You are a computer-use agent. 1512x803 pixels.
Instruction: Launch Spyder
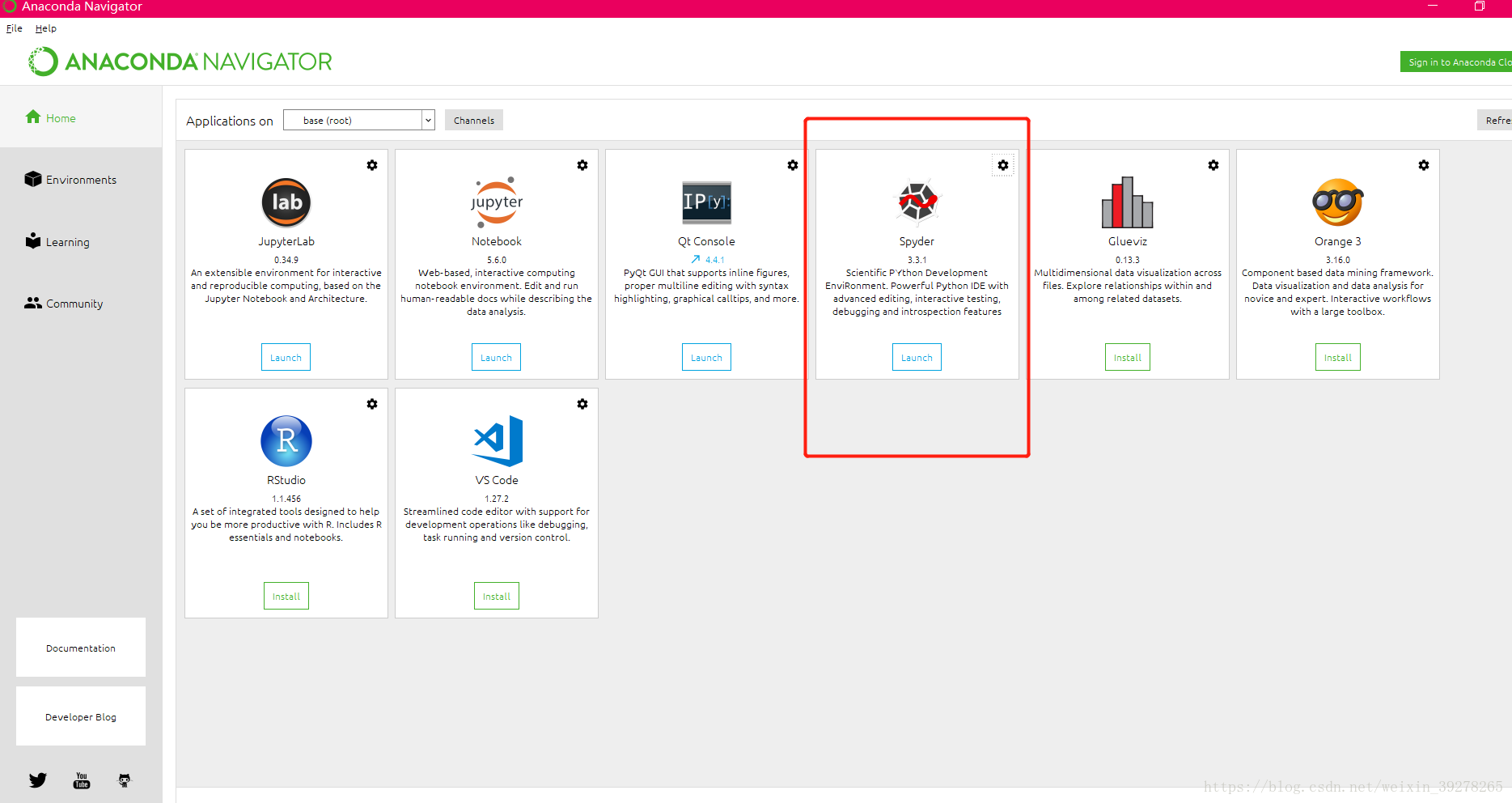click(917, 357)
